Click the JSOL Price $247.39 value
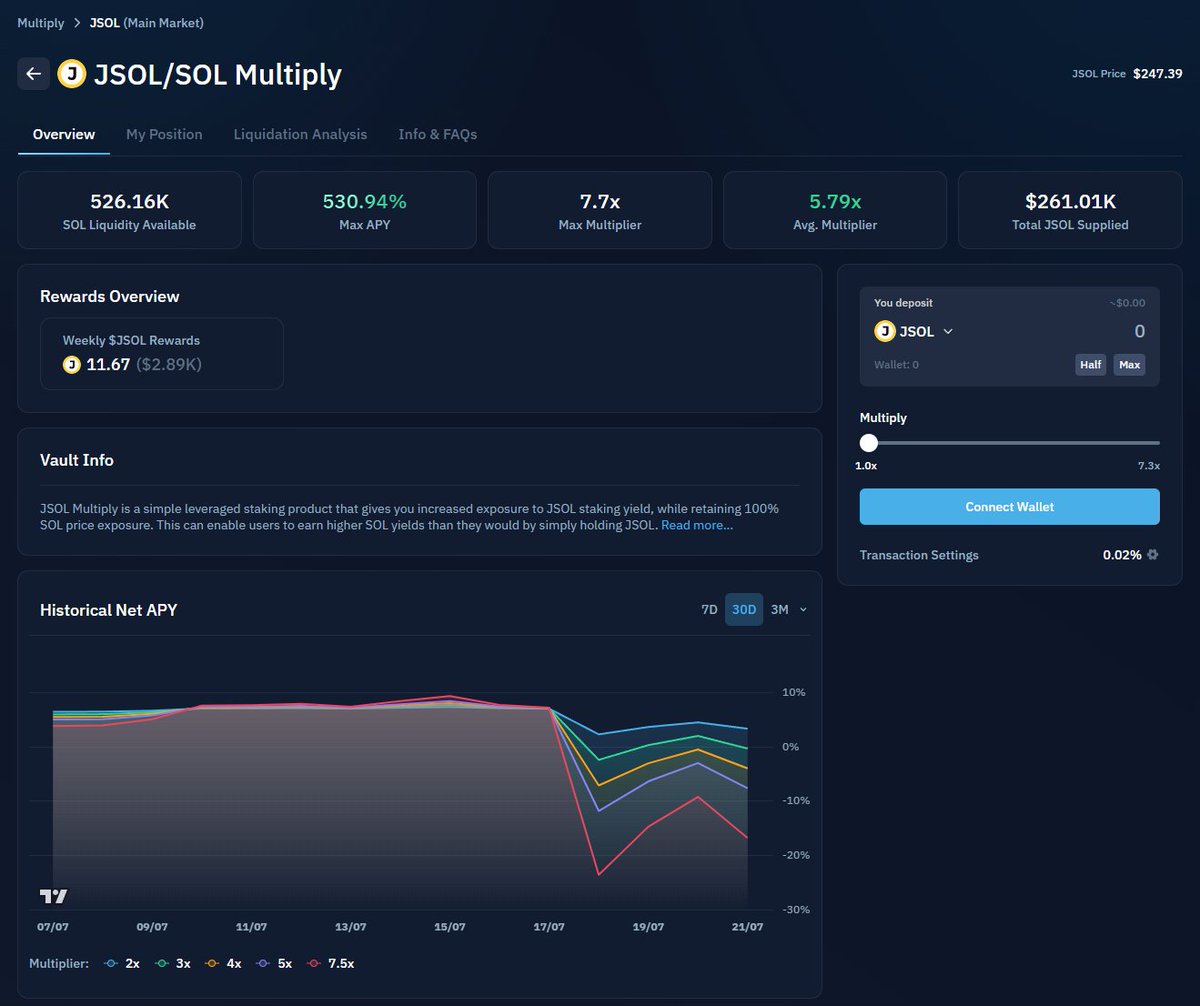 (1158, 74)
